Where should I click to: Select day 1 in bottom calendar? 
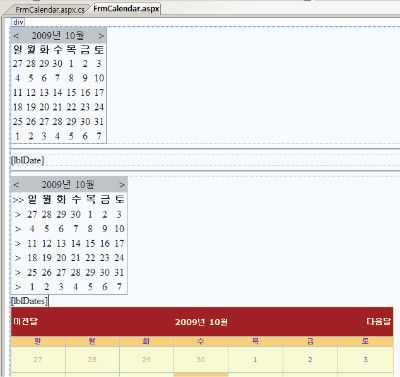pyautogui.click(x=255, y=360)
